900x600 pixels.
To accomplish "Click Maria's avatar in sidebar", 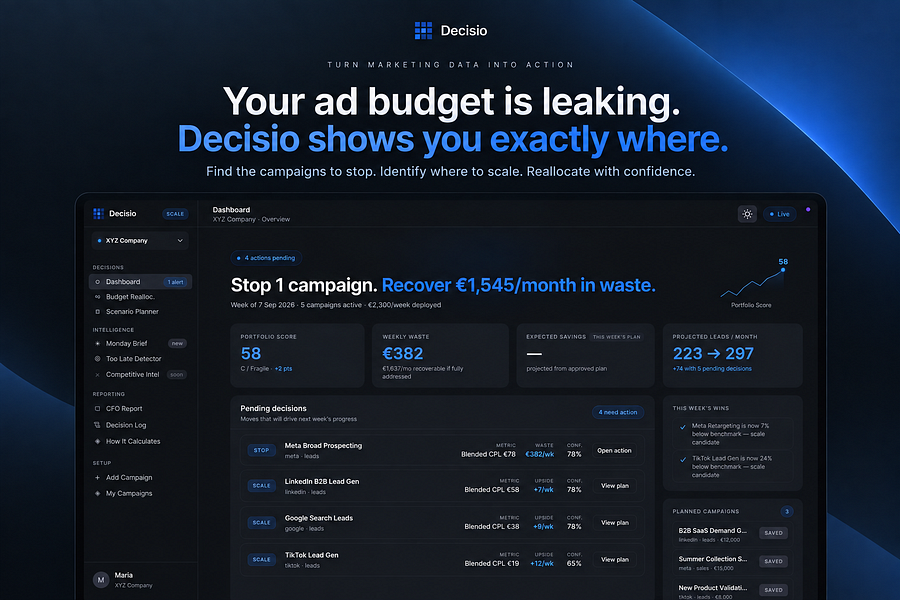I will (101, 580).
